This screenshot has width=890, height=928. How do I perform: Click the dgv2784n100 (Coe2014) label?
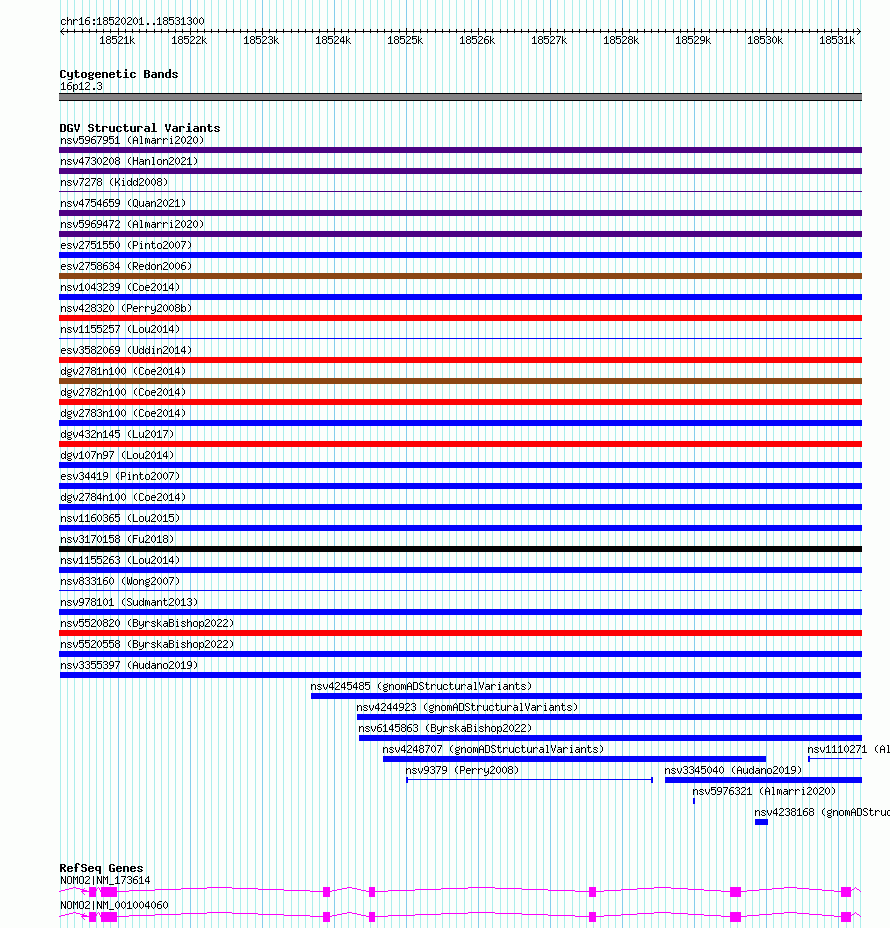coord(123,497)
